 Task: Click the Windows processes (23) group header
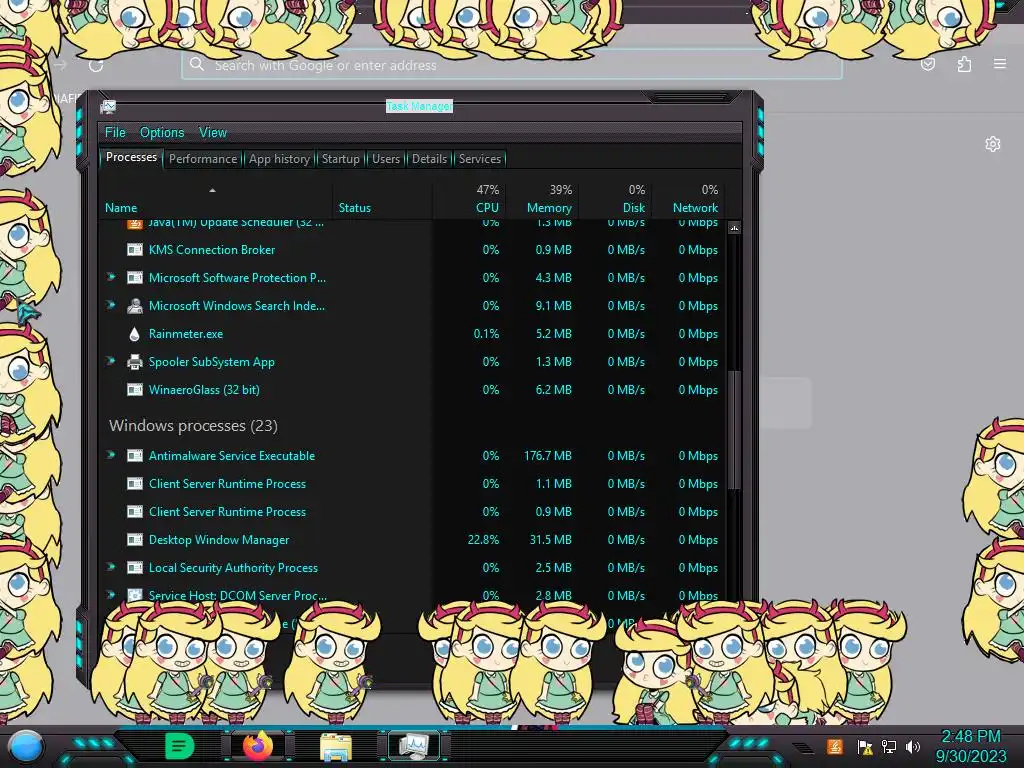click(193, 426)
